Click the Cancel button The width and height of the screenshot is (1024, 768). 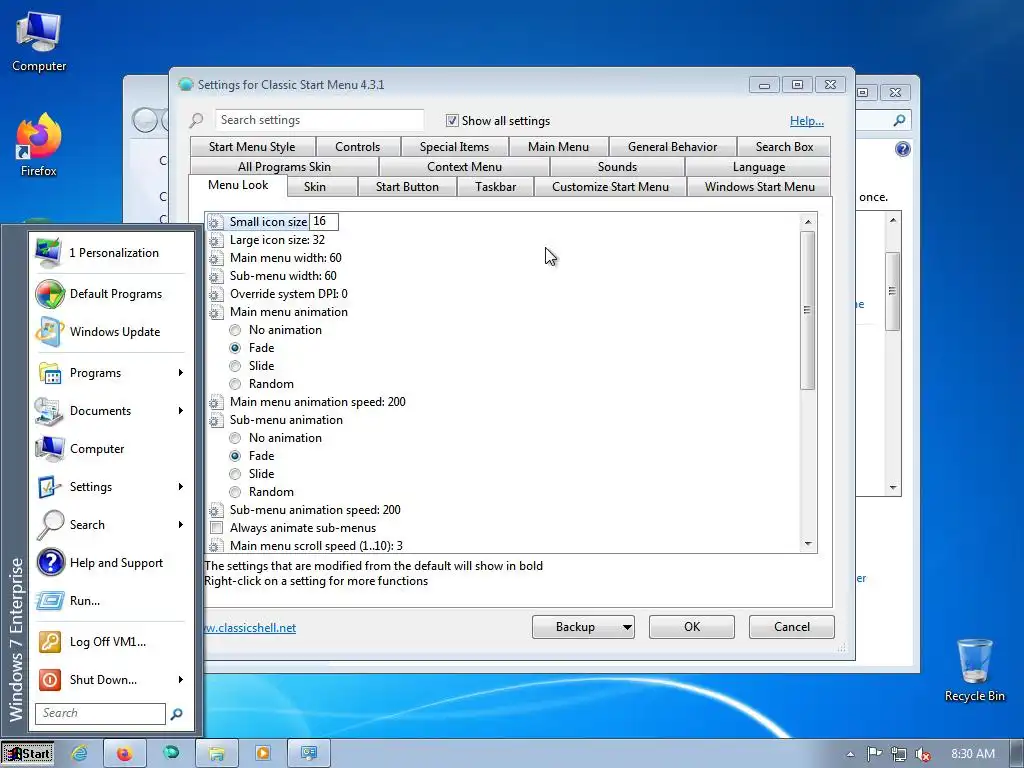[792, 627]
